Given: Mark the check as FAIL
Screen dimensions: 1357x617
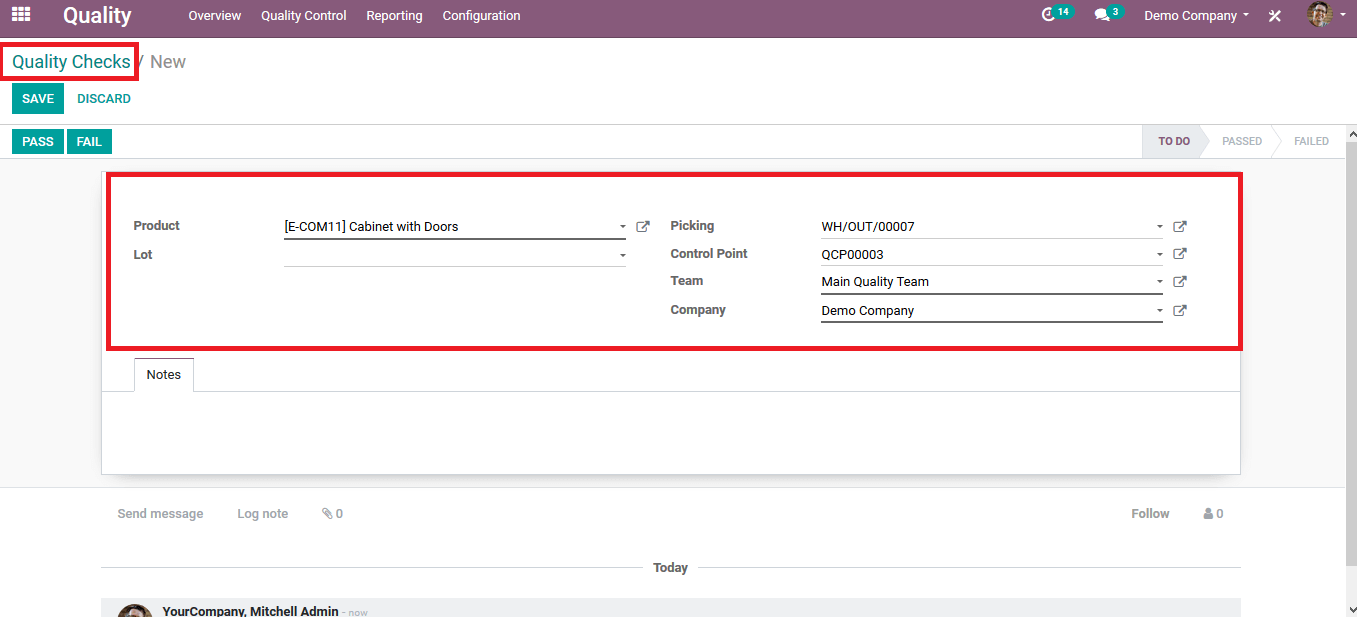Looking at the screenshot, I should tap(89, 142).
